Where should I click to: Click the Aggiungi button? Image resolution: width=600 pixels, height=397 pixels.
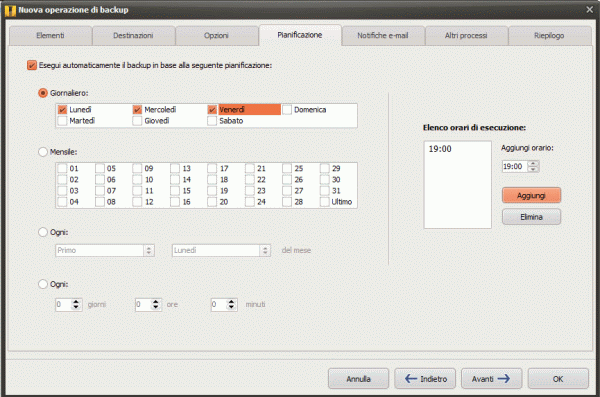point(531,196)
